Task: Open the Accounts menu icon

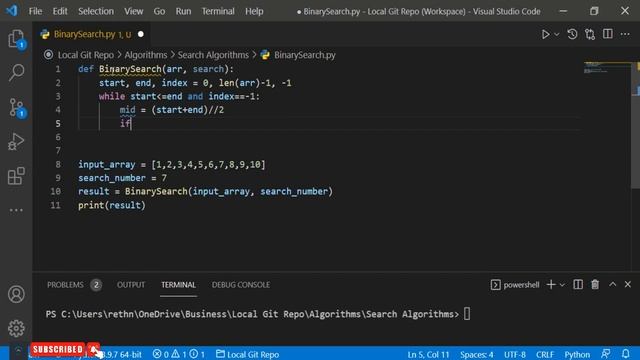Action: tap(16, 294)
